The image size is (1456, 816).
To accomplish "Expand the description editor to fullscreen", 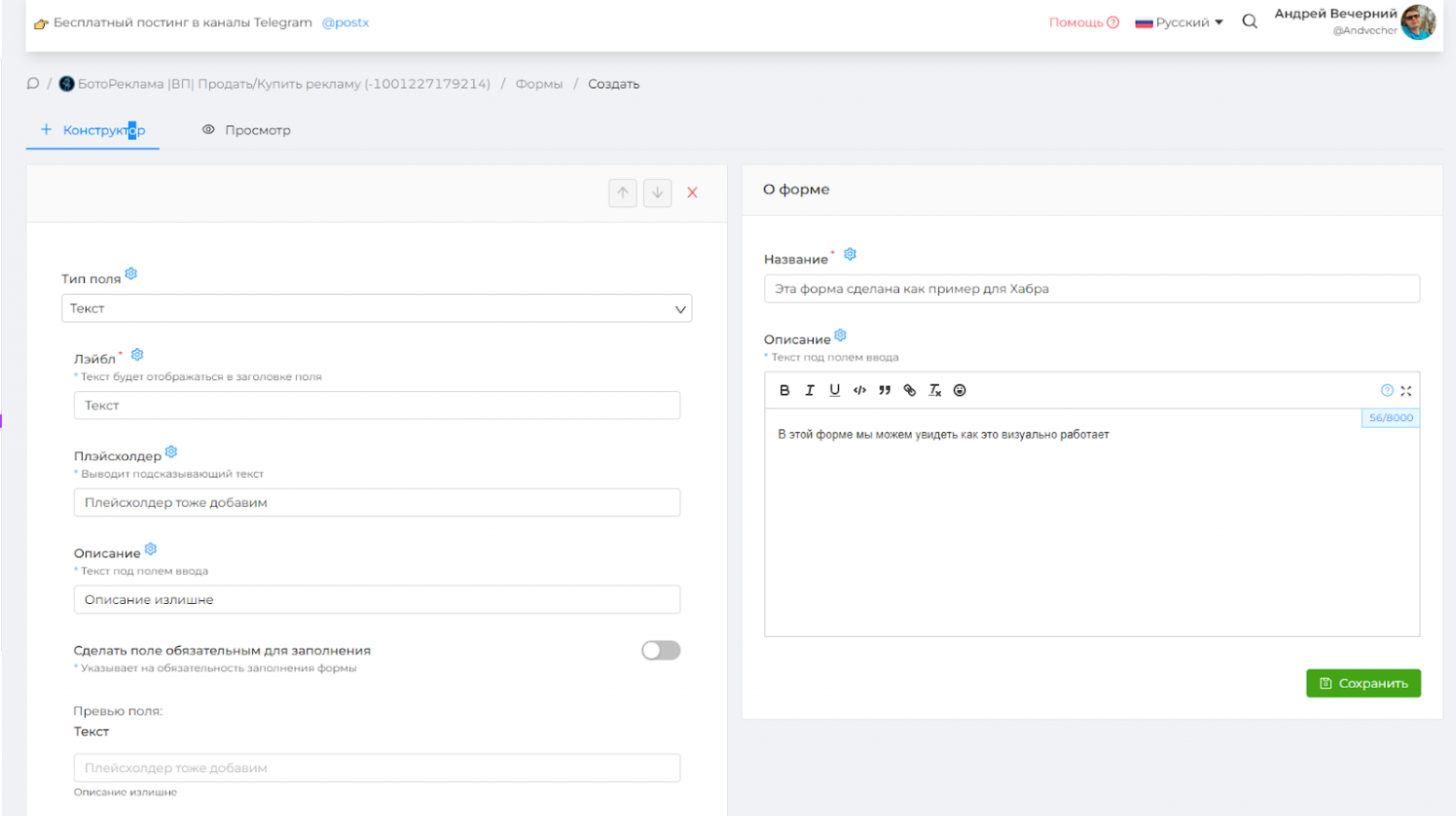I will point(1406,390).
